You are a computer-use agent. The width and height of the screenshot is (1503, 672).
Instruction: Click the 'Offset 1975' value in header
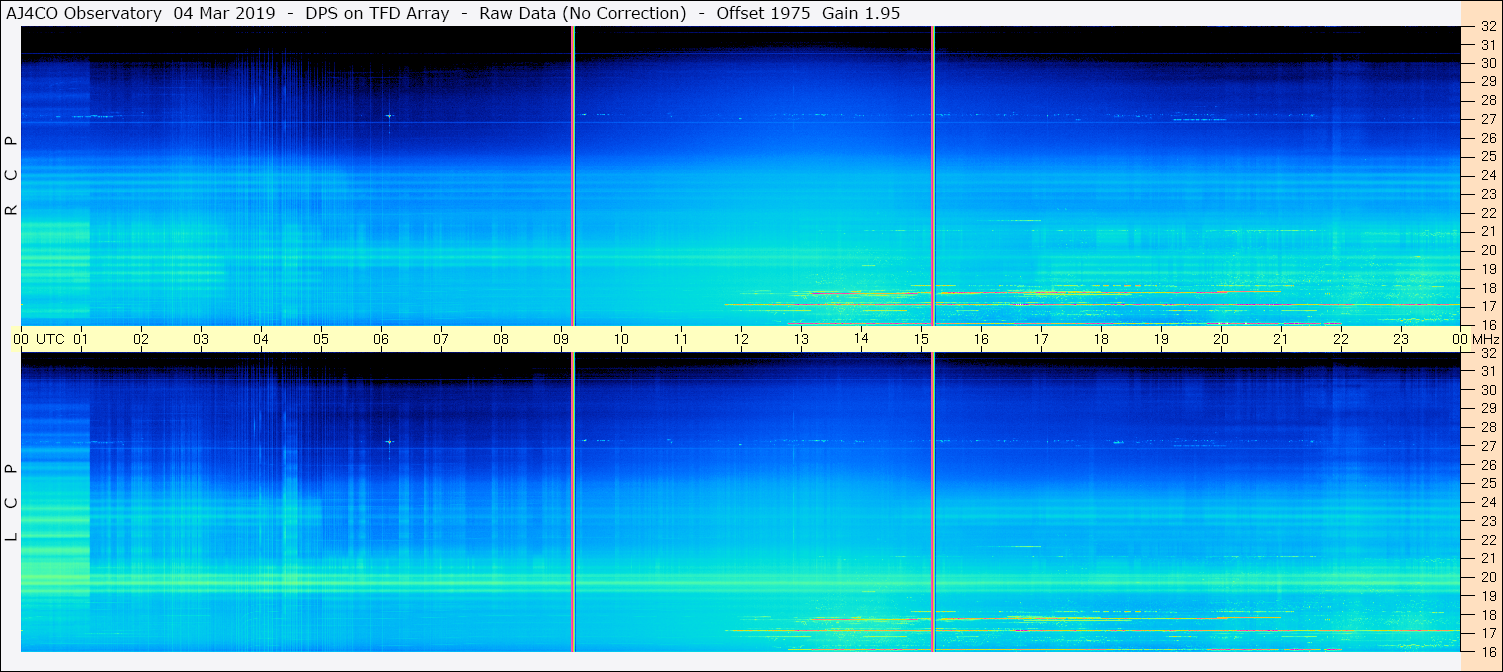pyautogui.click(x=764, y=13)
